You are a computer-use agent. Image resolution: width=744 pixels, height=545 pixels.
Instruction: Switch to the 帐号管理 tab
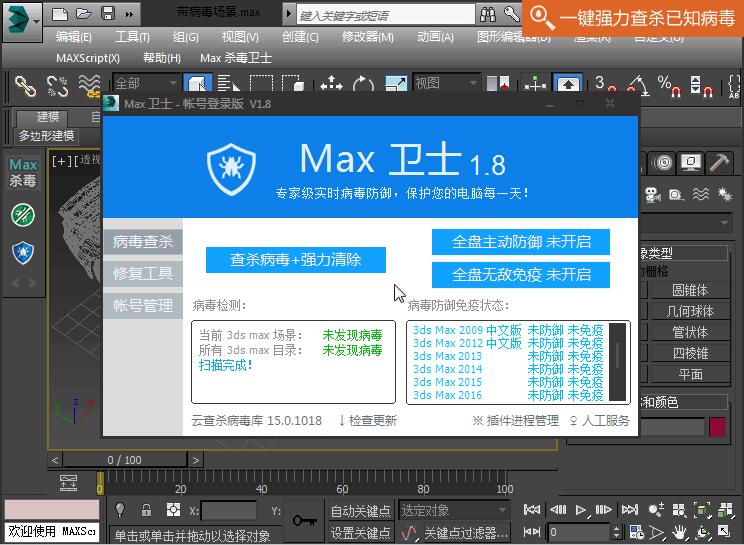pos(142,305)
